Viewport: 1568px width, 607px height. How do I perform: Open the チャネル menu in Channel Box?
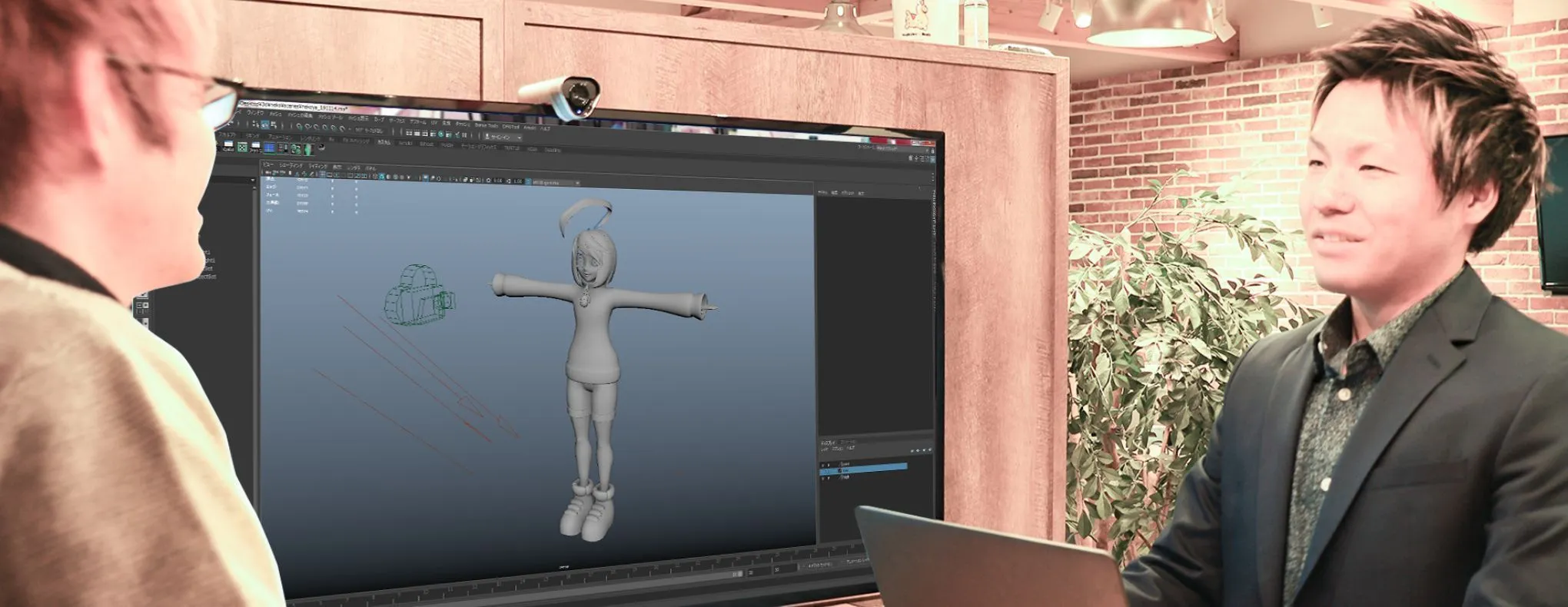822,193
